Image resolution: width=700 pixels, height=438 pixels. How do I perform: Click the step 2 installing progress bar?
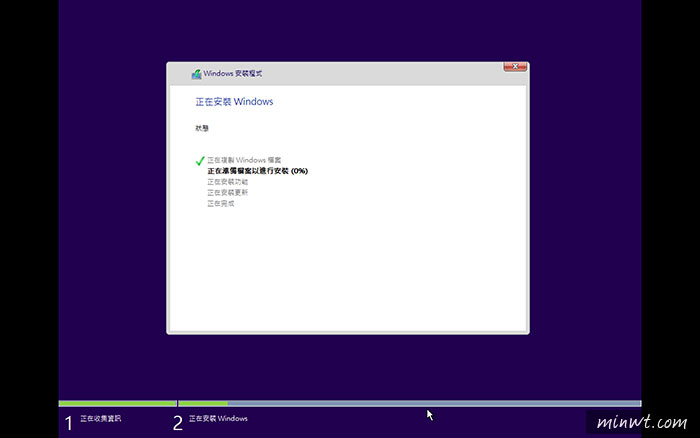pos(410,404)
